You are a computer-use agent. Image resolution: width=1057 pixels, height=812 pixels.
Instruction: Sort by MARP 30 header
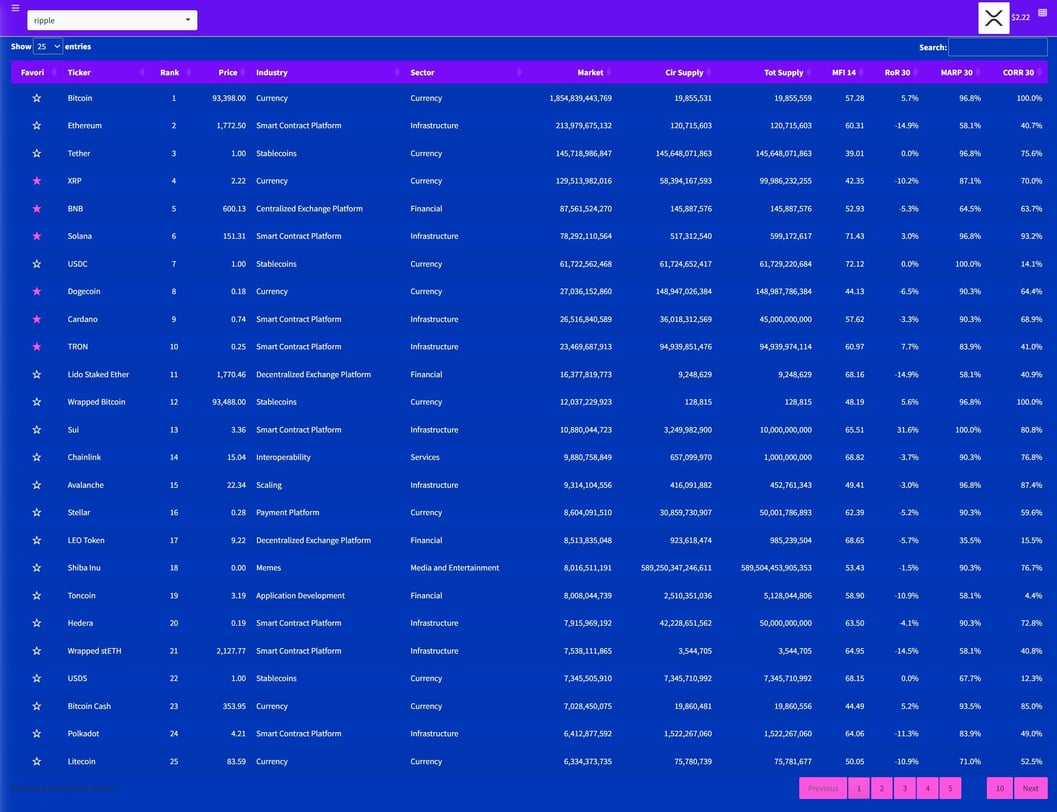pyautogui.click(x=955, y=72)
